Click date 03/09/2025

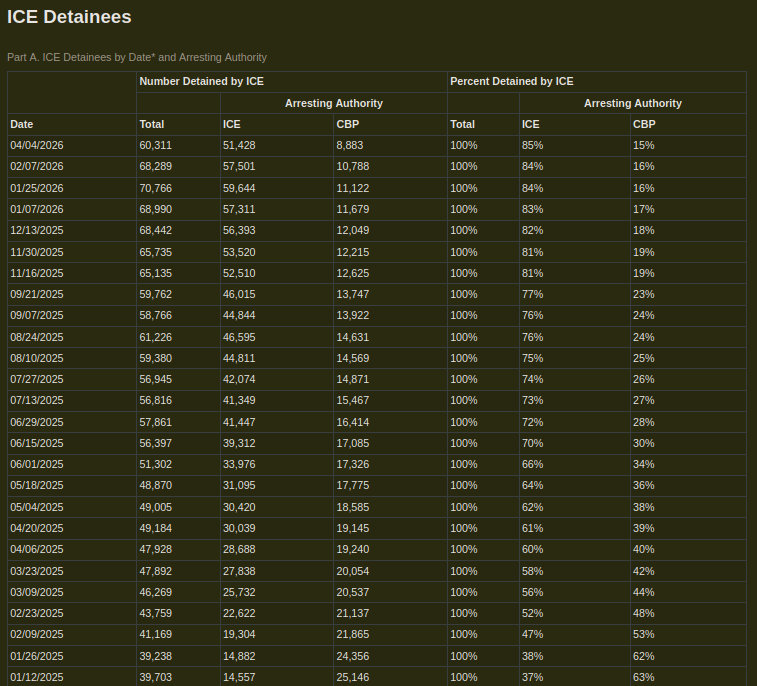pos(37,592)
